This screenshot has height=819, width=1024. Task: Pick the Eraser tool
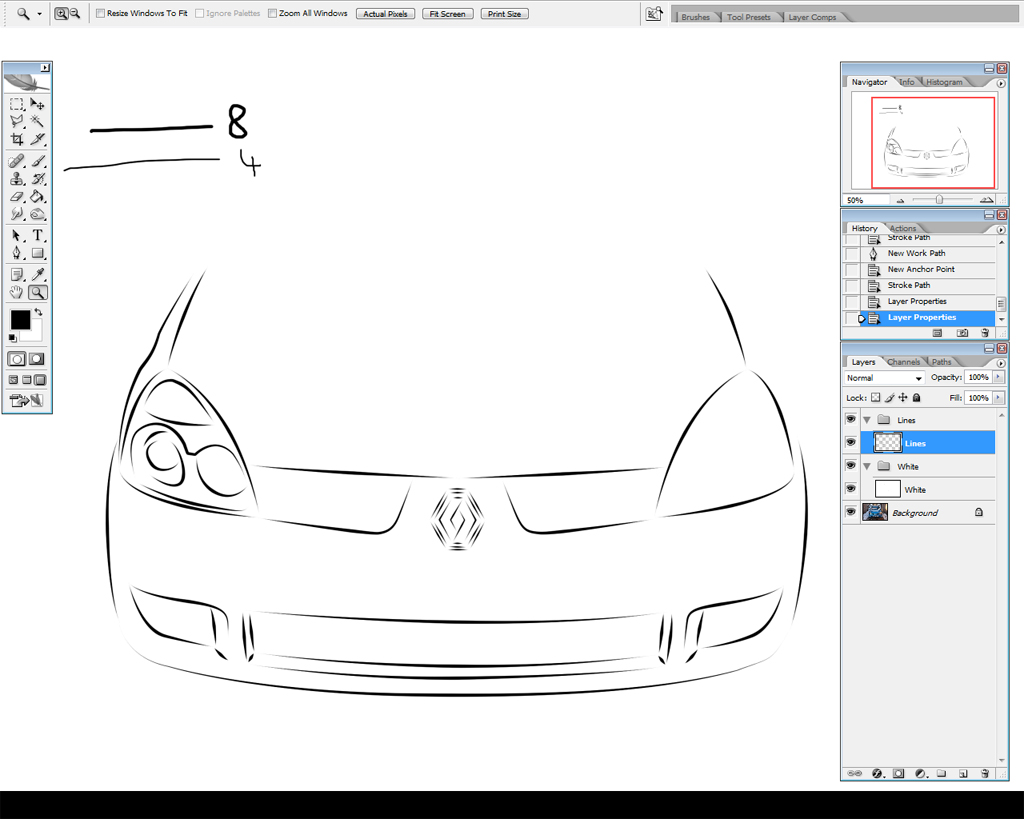tap(17, 197)
